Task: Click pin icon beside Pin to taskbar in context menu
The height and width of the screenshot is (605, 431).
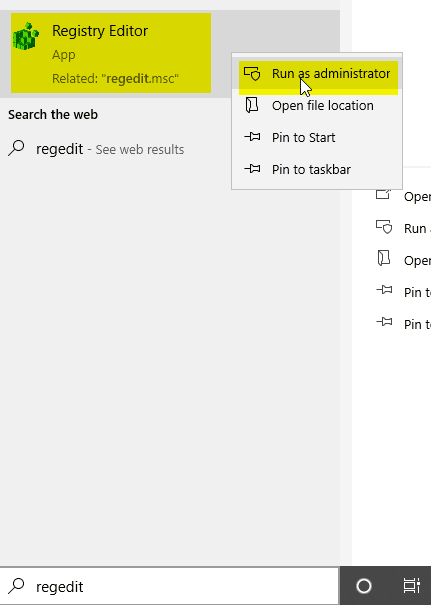Action: [252, 169]
